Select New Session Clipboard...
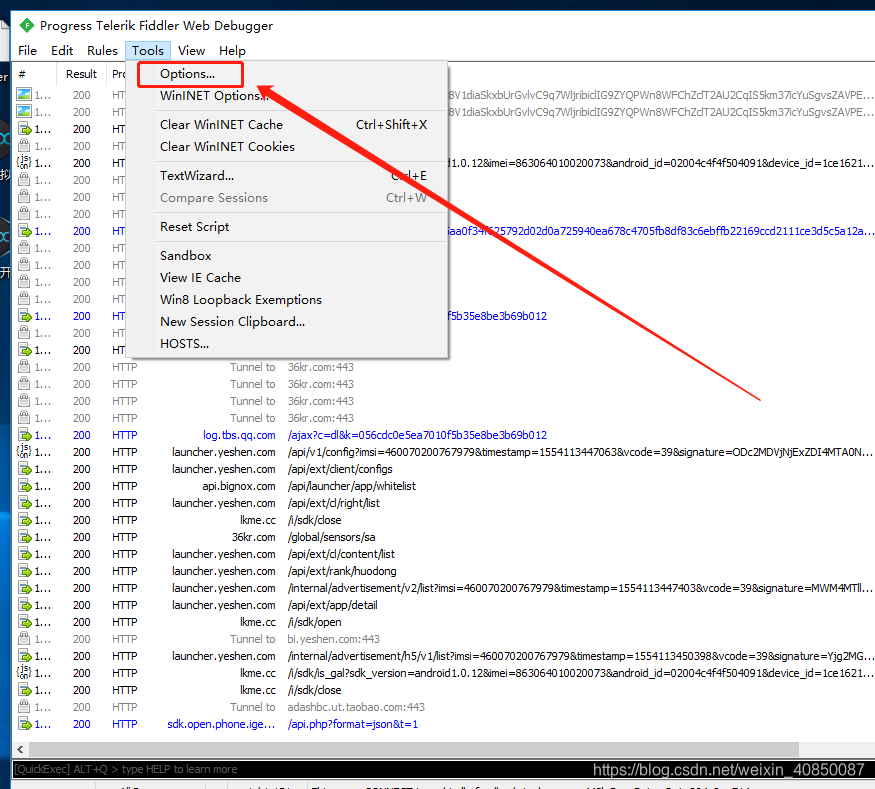This screenshot has width=875, height=789. (x=287, y=322)
